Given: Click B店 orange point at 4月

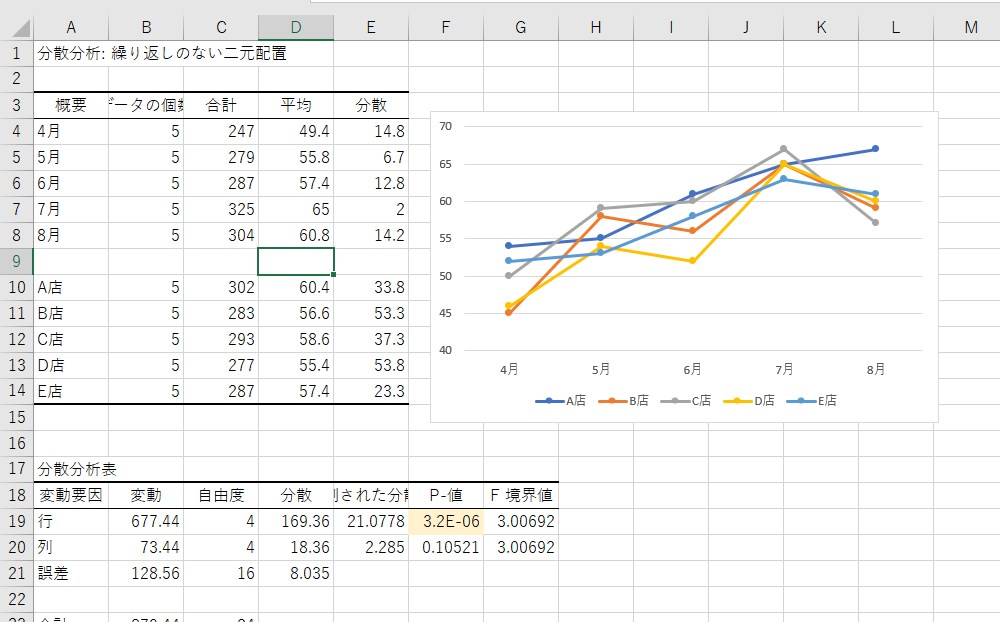Looking at the screenshot, I should (508, 313).
